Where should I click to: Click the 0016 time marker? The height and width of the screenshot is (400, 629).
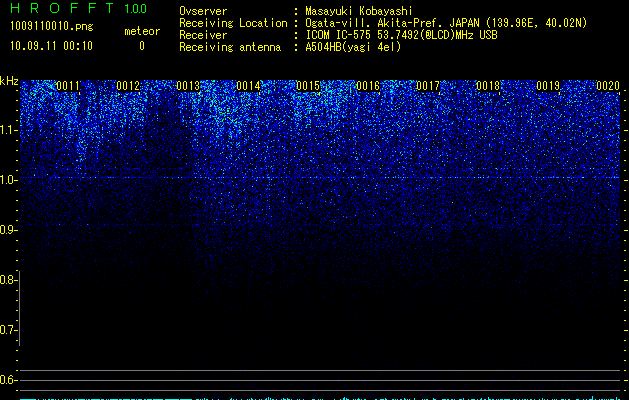point(368,86)
